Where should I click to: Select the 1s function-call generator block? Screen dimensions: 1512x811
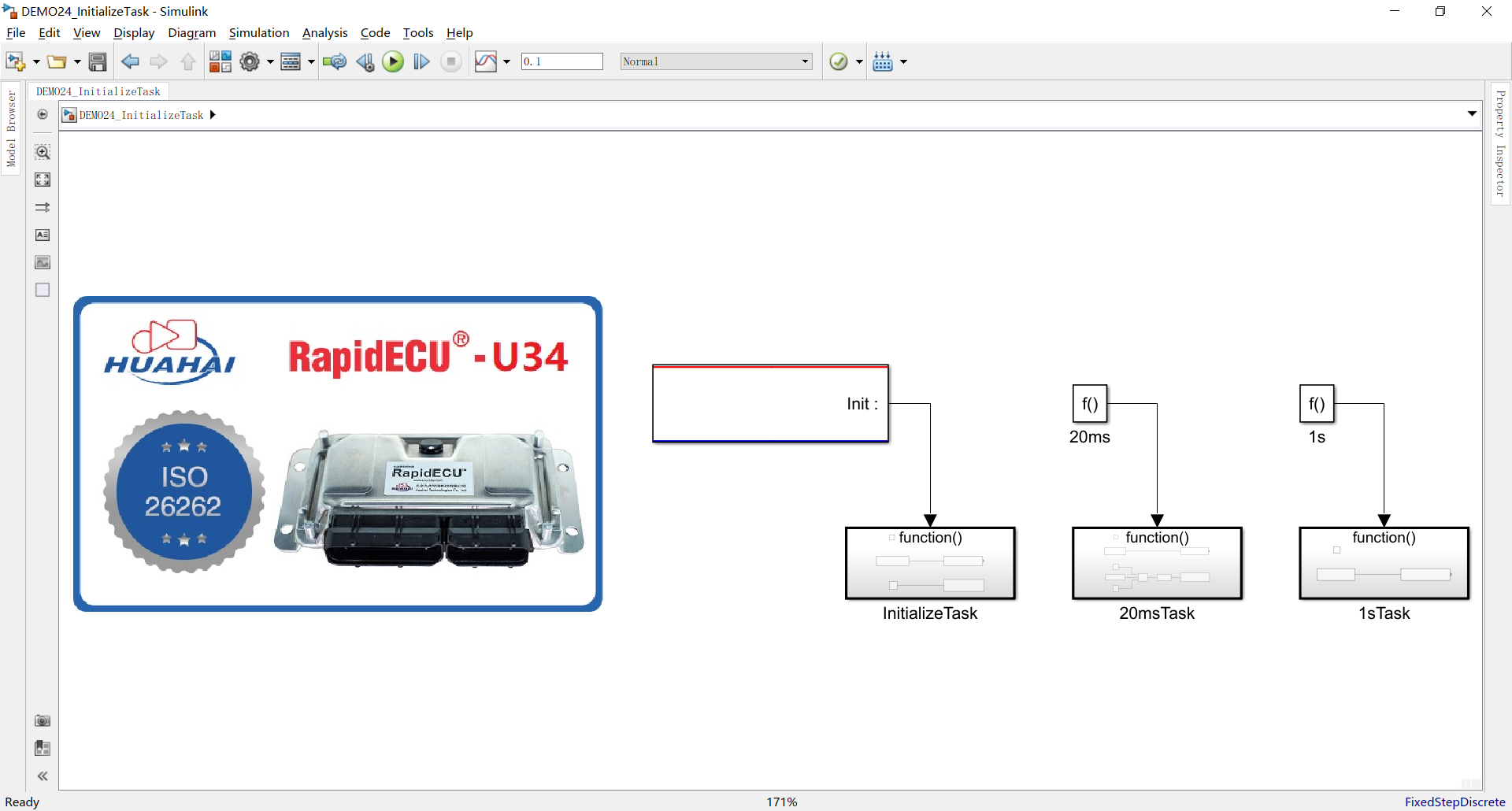coord(1317,404)
